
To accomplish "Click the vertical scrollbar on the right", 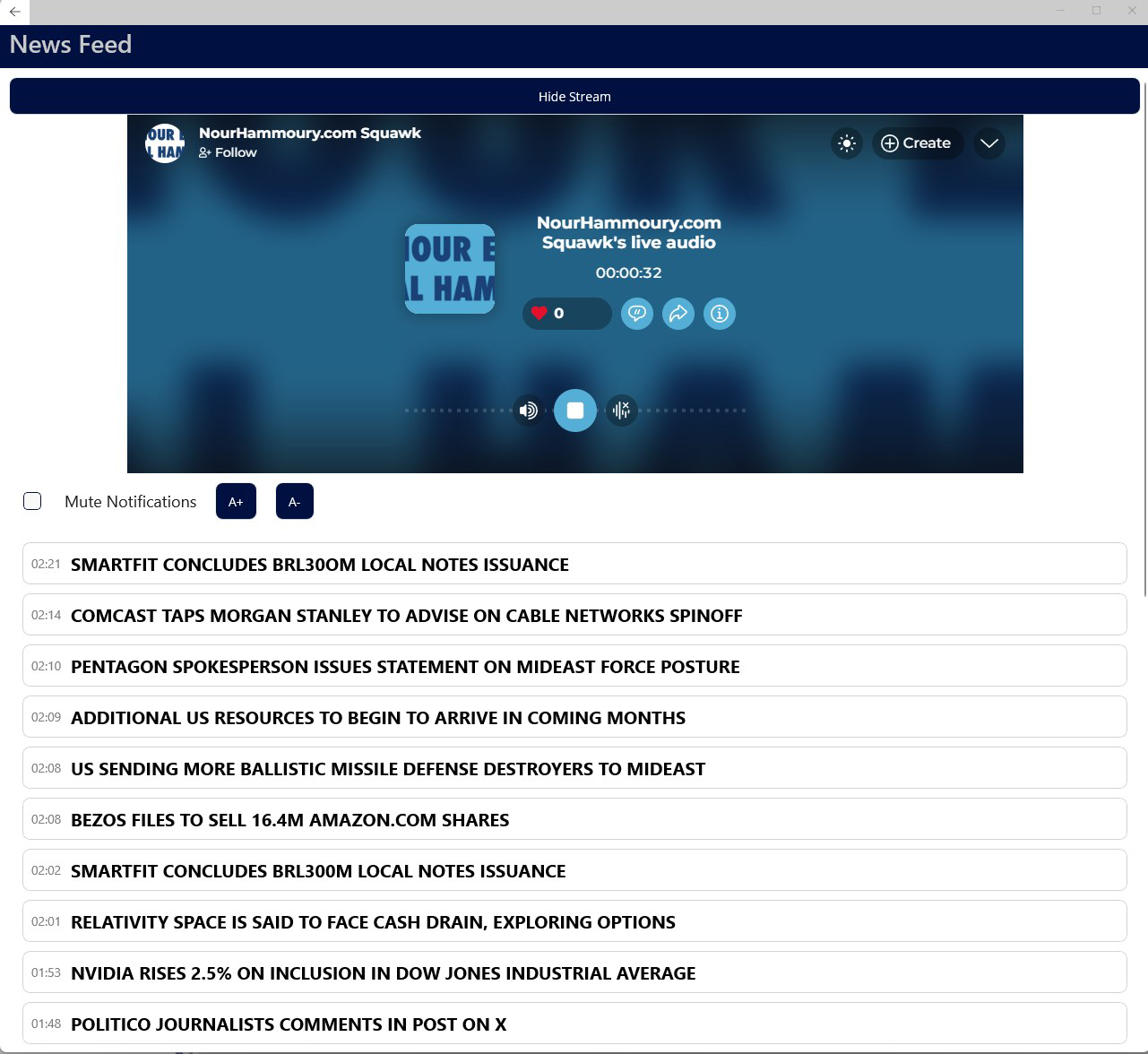I will [x=1144, y=338].
